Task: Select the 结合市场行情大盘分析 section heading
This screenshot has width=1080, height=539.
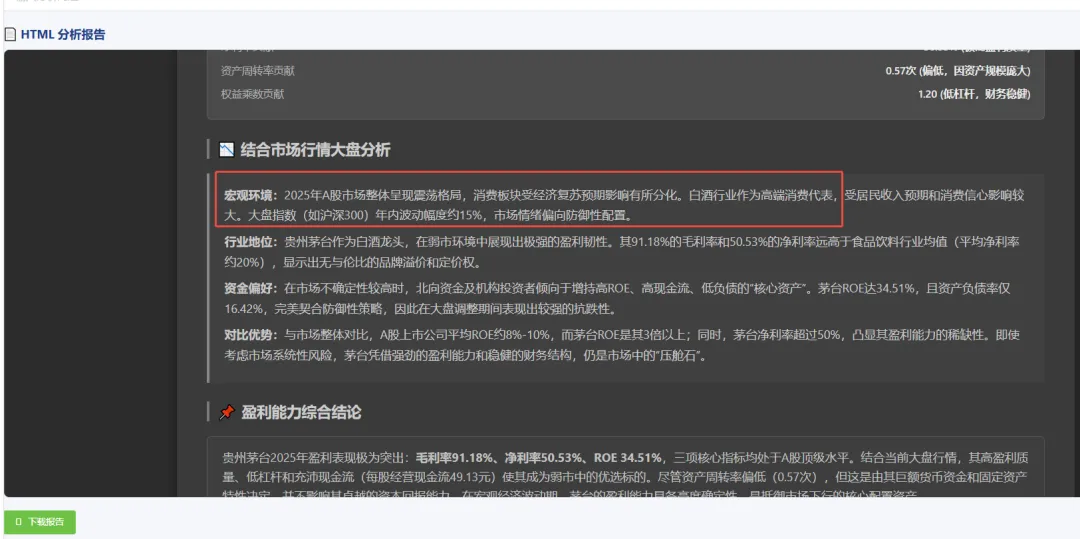Action: (x=315, y=149)
